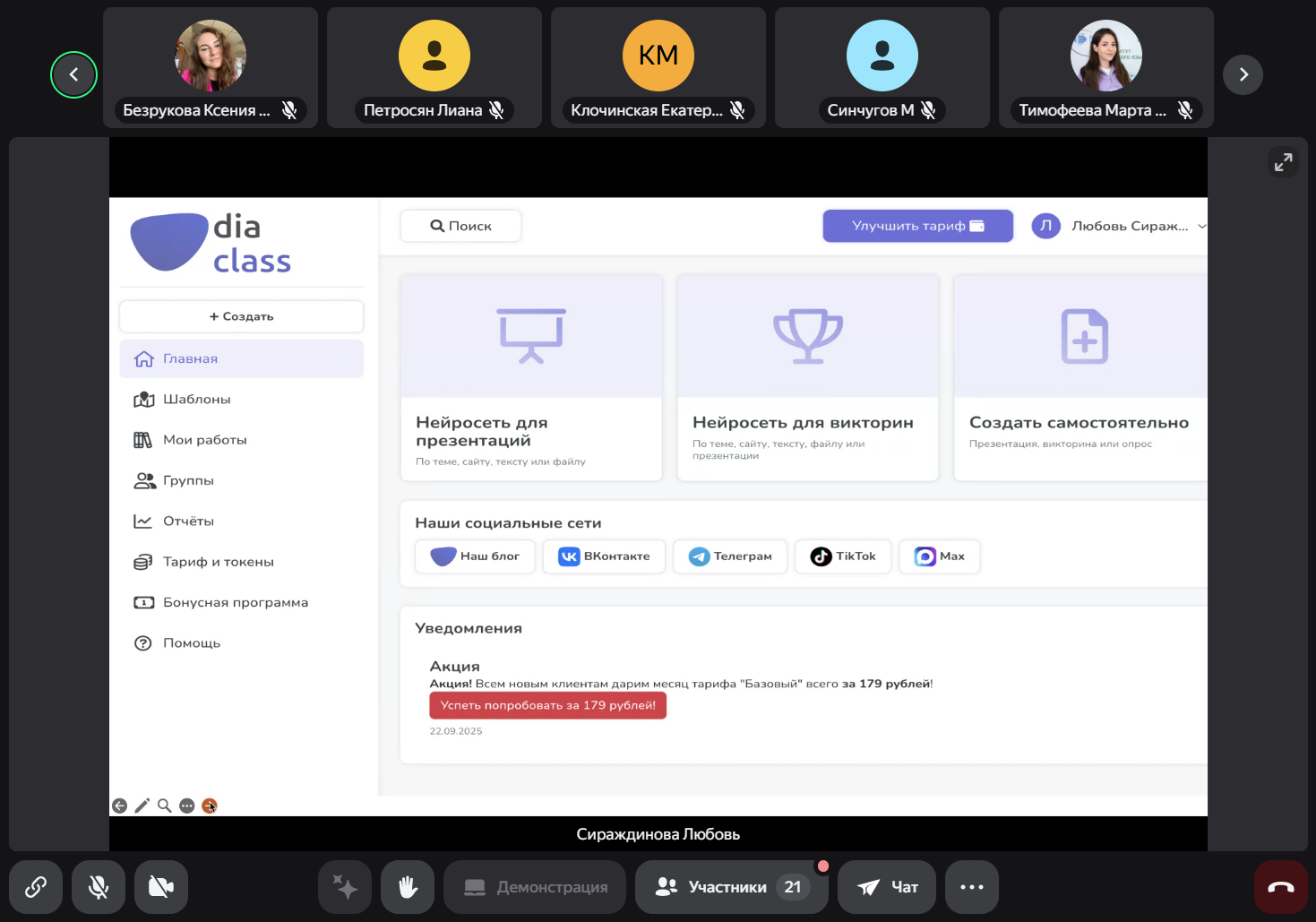Screen dimensions: 1316x922
Task: Click the Поиск search field
Action: tap(461, 226)
